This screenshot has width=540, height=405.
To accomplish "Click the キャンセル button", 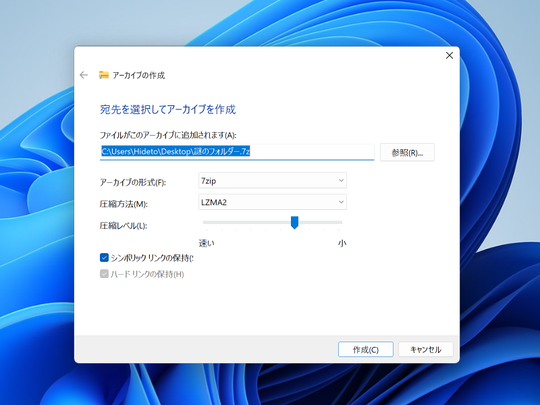I will [x=426, y=350].
